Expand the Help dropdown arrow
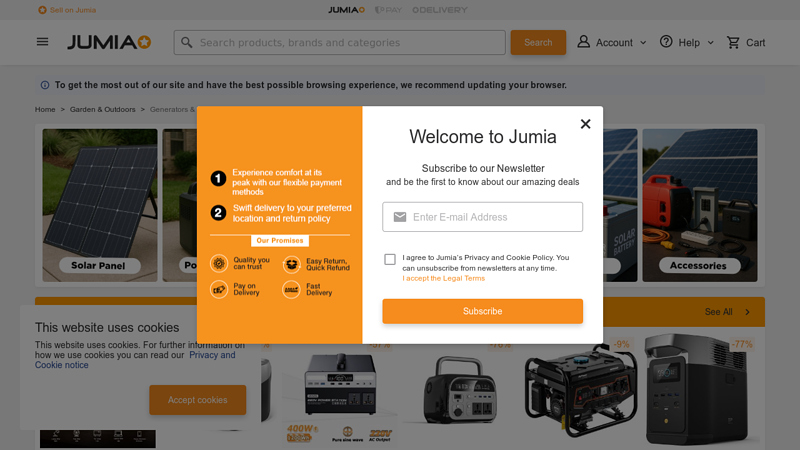This screenshot has height=450, width=800. [710, 43]
